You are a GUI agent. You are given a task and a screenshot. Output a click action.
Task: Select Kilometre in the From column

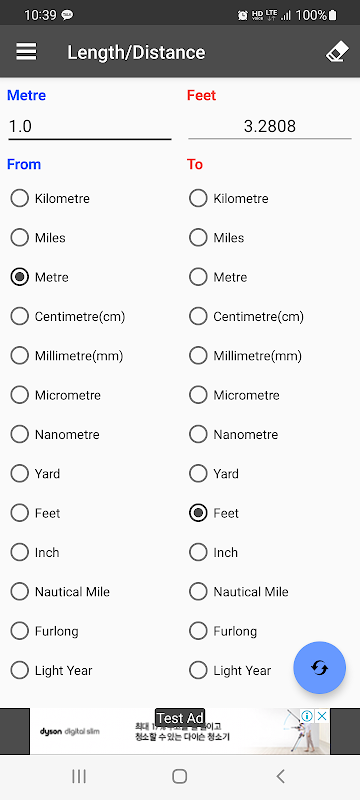(x=50, y=198)
